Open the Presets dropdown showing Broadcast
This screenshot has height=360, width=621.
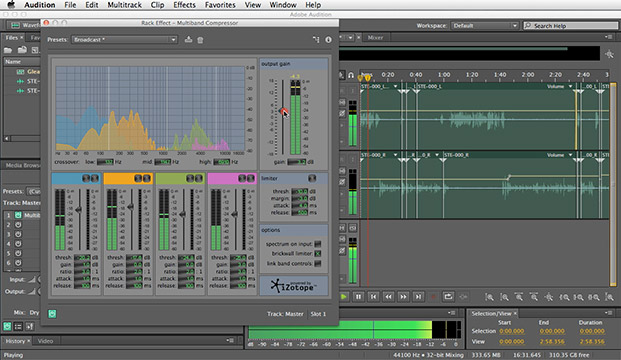point(124,40)
